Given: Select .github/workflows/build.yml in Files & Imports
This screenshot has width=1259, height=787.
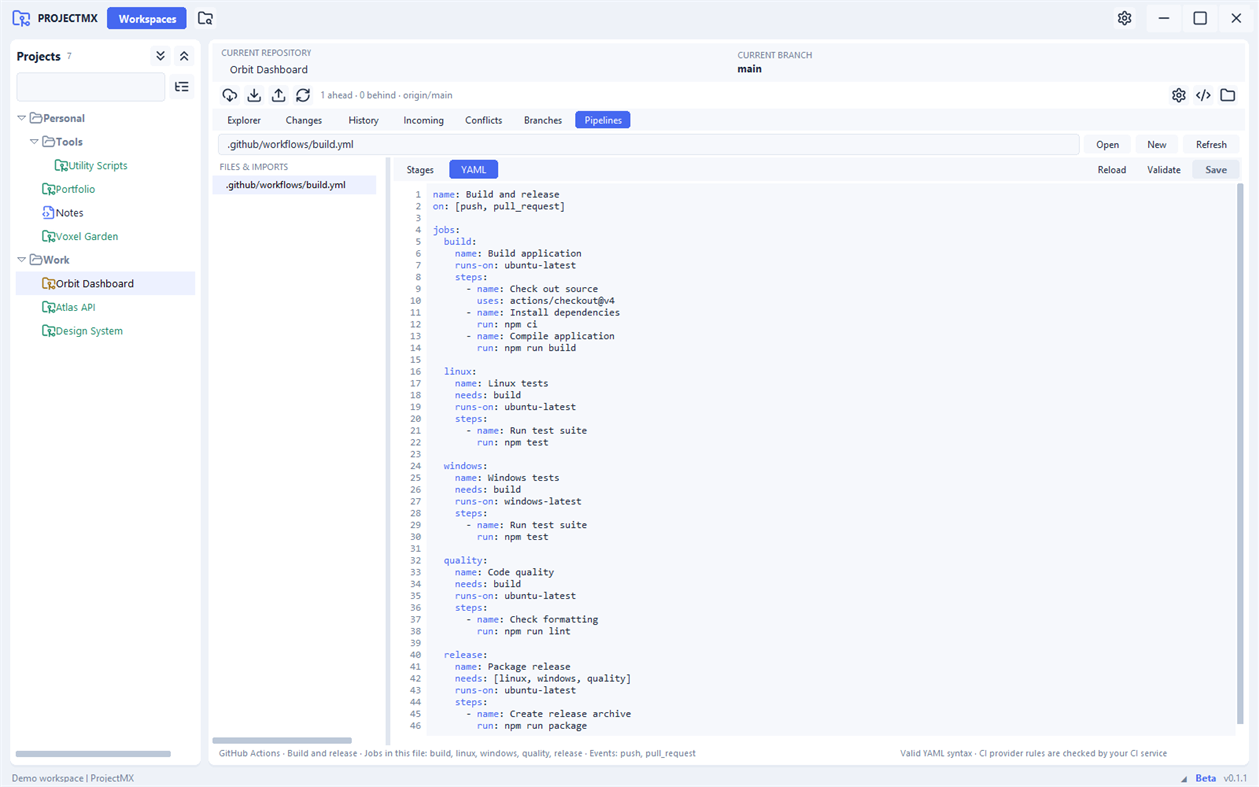Looking at the screenshot, I should [x=294, y=185].
